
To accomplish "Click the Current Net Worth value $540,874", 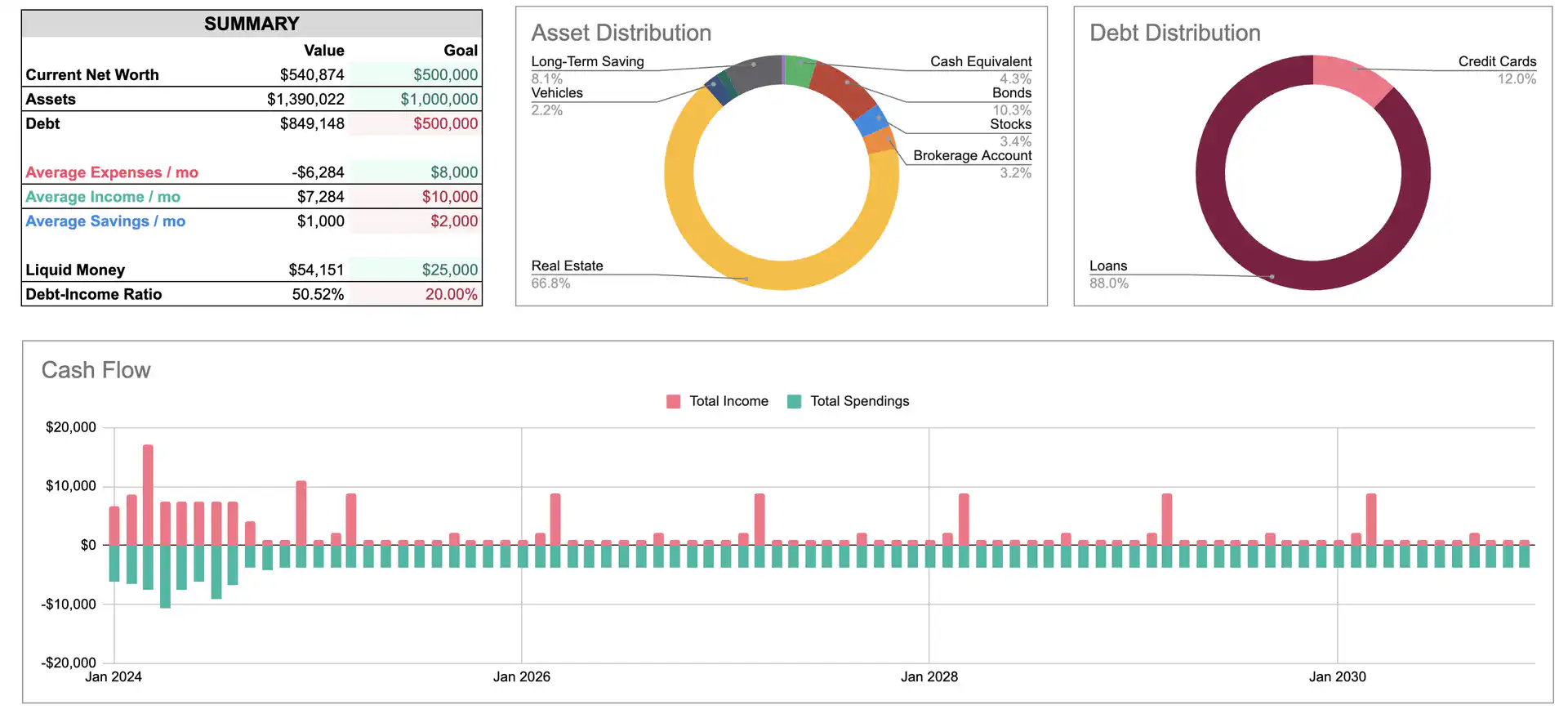I will (x=311, y=74).
